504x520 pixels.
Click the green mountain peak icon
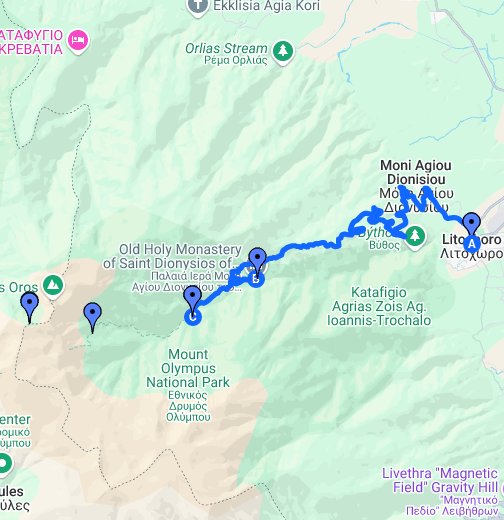(x=53, y=286)
